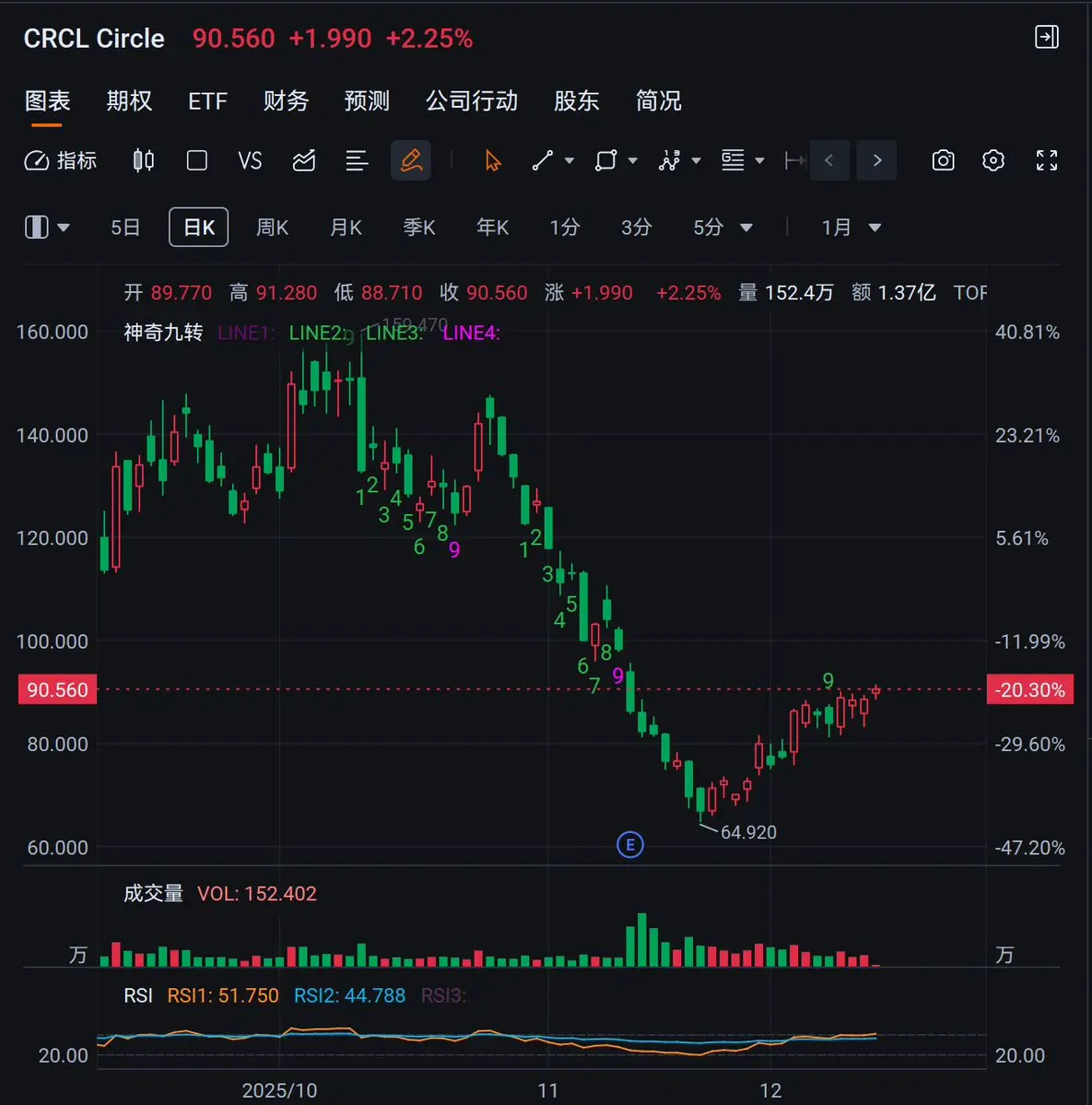Viewport: 1092px width, 1105px height.
Task: Open the 简况 tab
Action: [658, 100]
